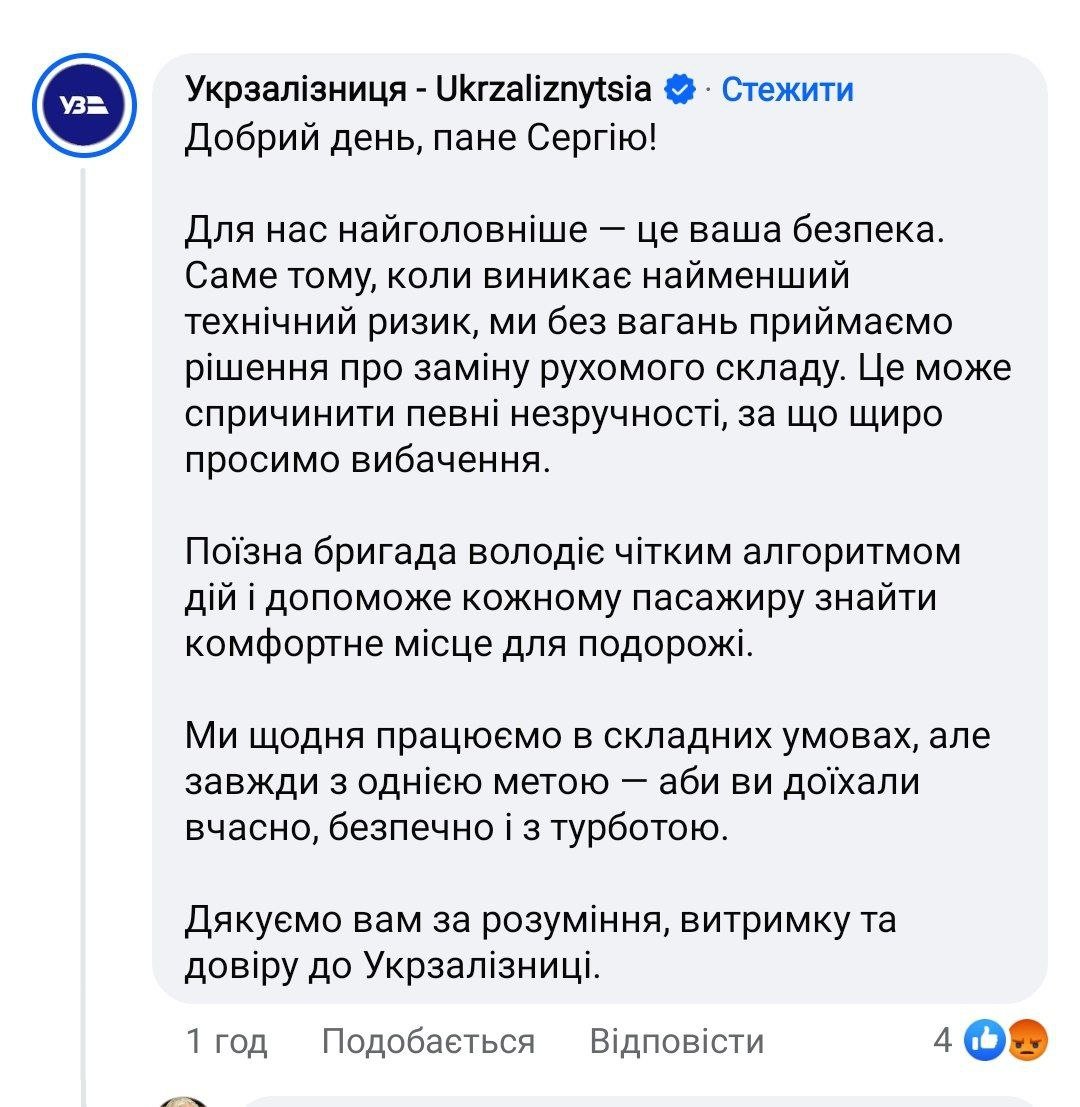Click the sentence Для нас найголовніше — це ваша безпека
This screenshot has width=1080, height=1107.
click(564, 230)
